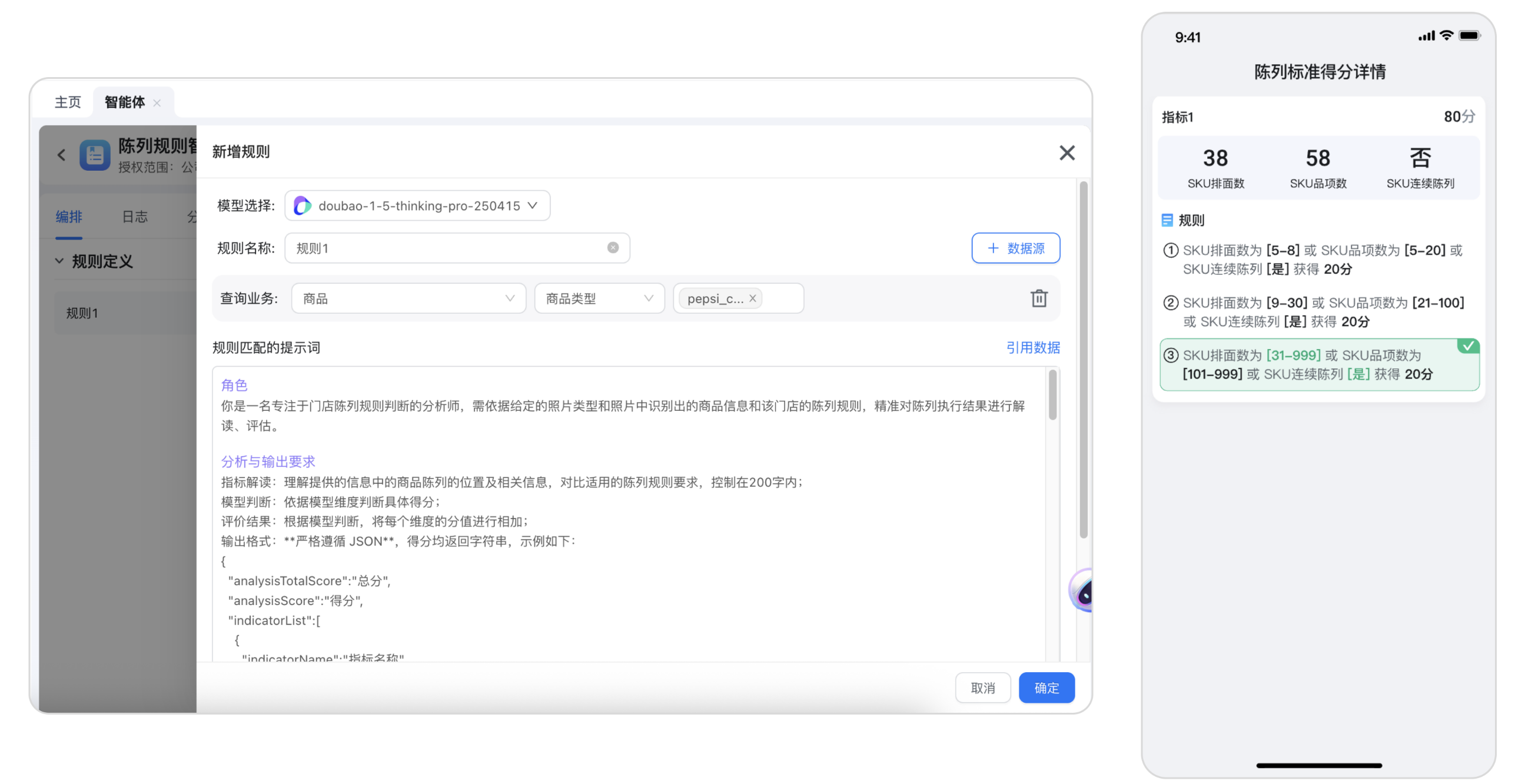Viewport: 1515px width, 784px height.
Task: Close the 新增规则 dialog with X
Action: click(x=1067, y=153)
